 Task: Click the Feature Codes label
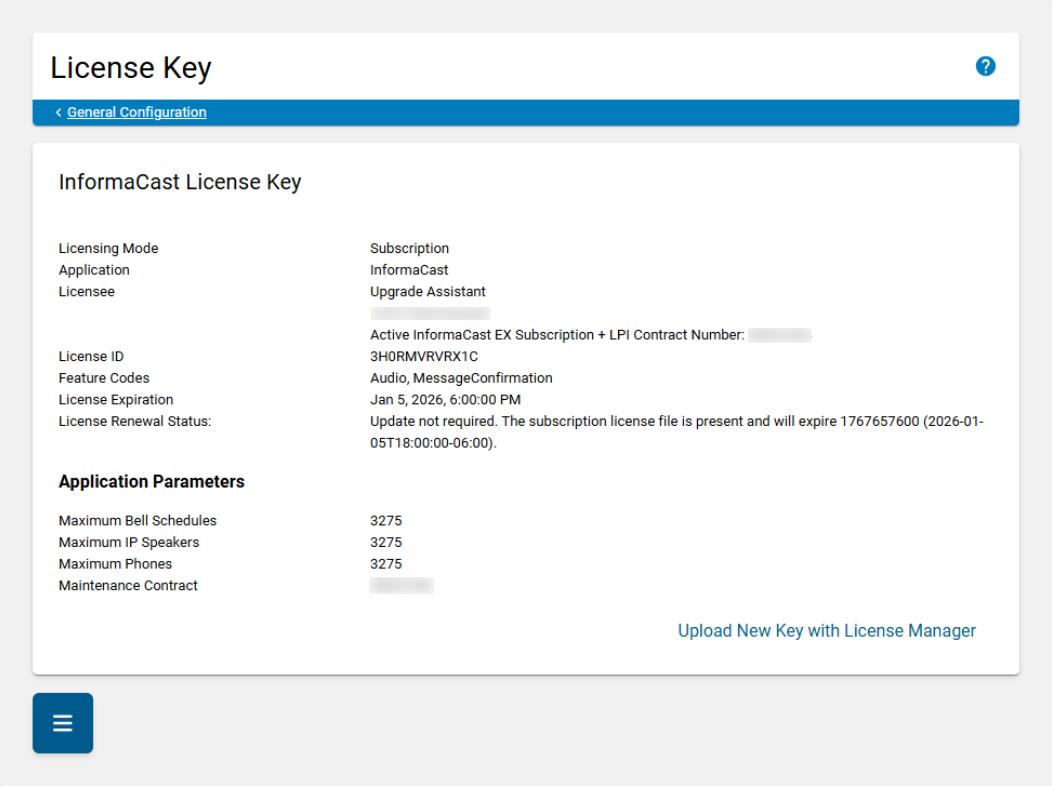tap(104, 378)
